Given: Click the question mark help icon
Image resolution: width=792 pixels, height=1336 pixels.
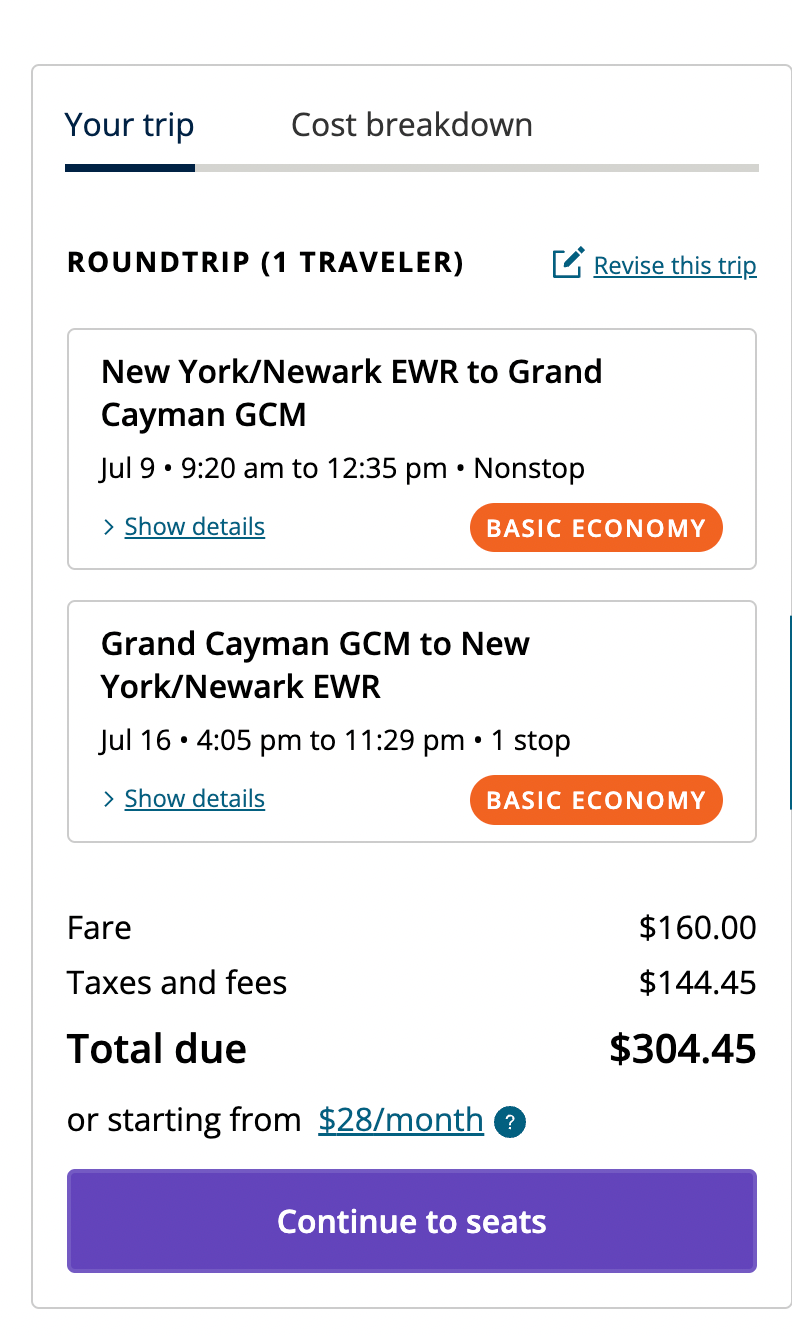Looking at the screenshot, I should pyautogui.click(x=510, y=1122).
